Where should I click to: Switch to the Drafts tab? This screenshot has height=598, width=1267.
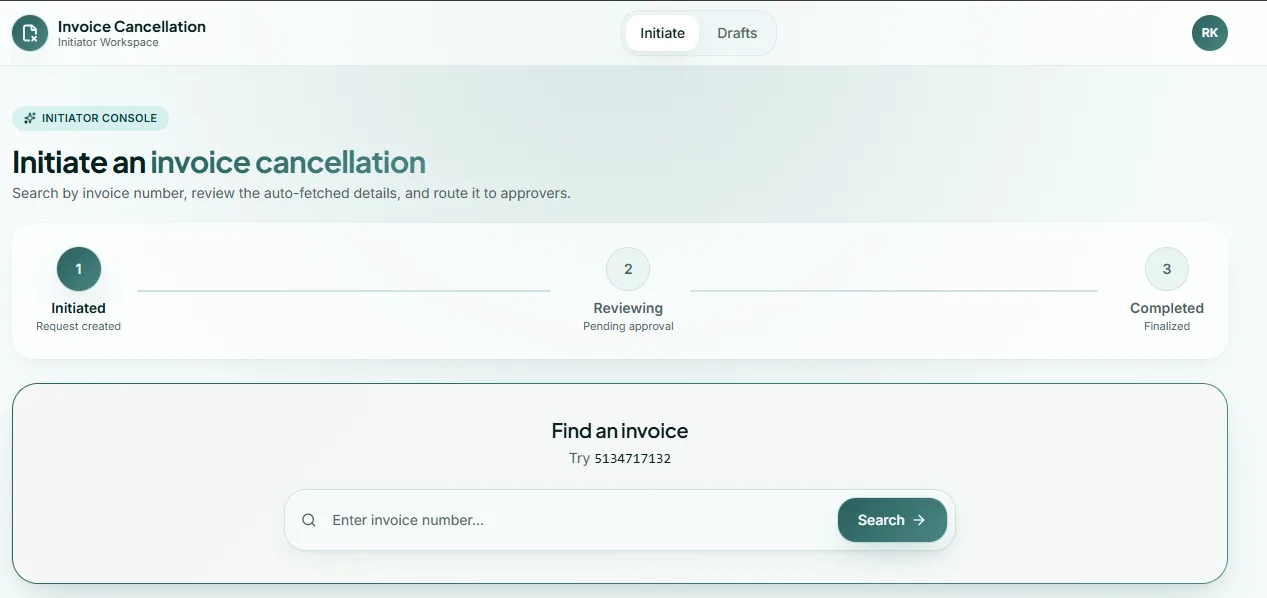[x=737, y=33]
